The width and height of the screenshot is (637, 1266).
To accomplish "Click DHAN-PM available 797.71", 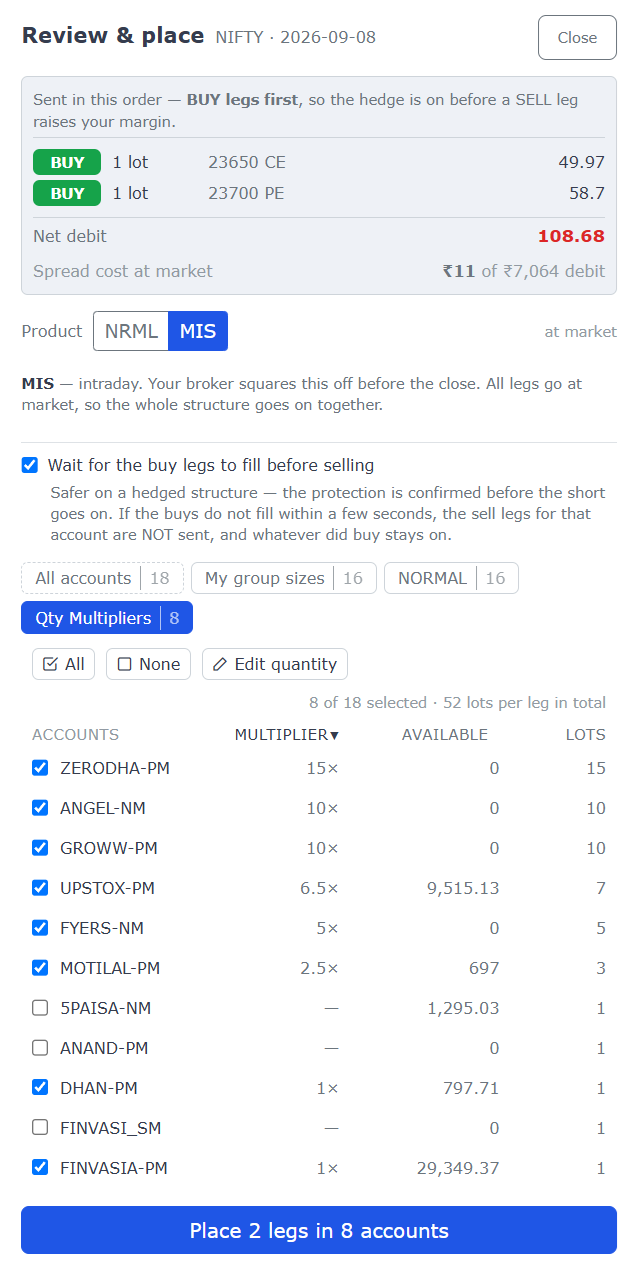I will 471,1088.
